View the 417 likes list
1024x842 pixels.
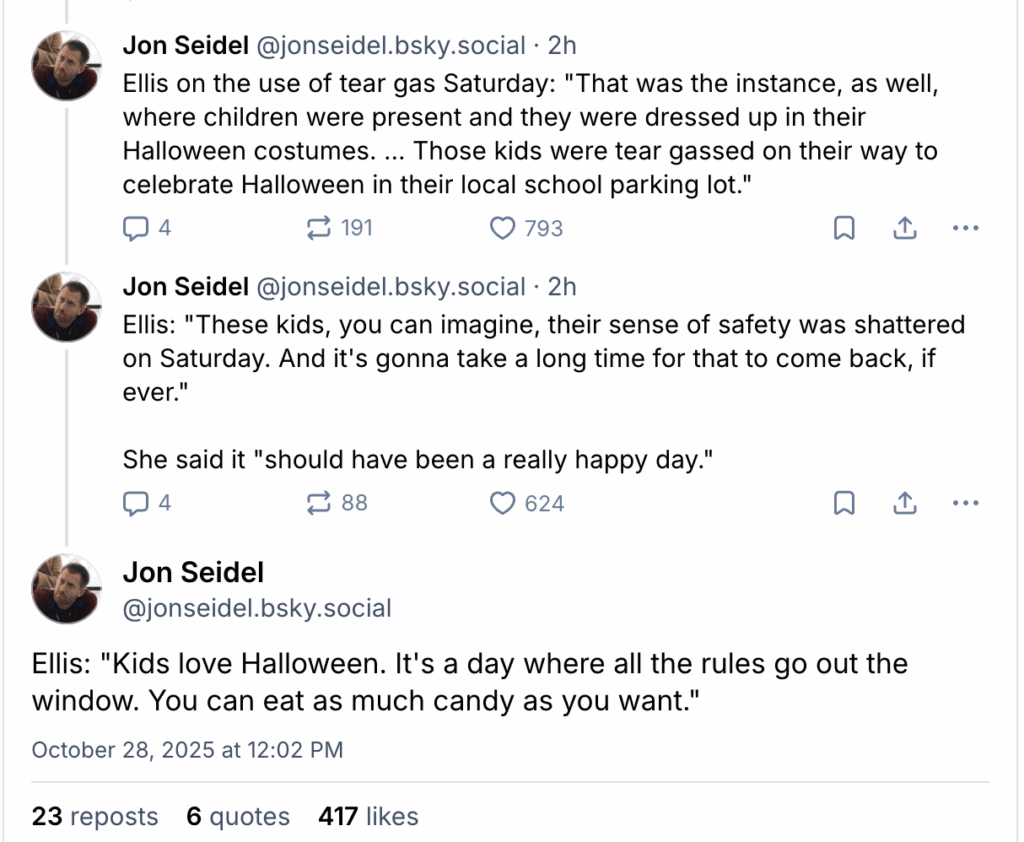pos(368,816)
